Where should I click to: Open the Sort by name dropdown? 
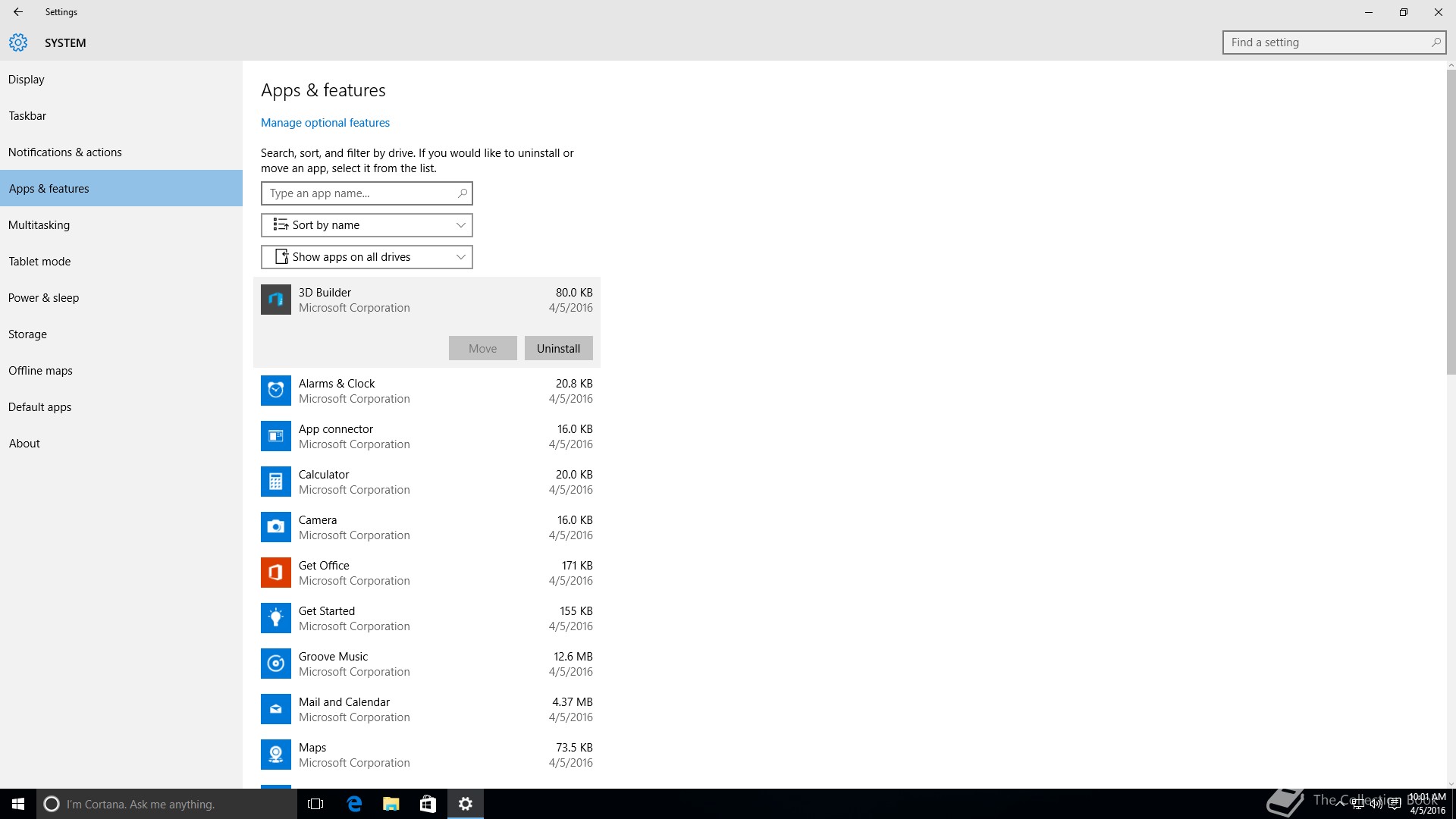click(367, 225)
